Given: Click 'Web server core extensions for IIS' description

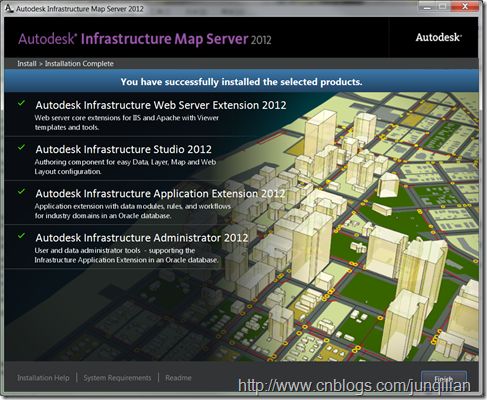Looking at the screenshot, I should (x=127, y=122).
